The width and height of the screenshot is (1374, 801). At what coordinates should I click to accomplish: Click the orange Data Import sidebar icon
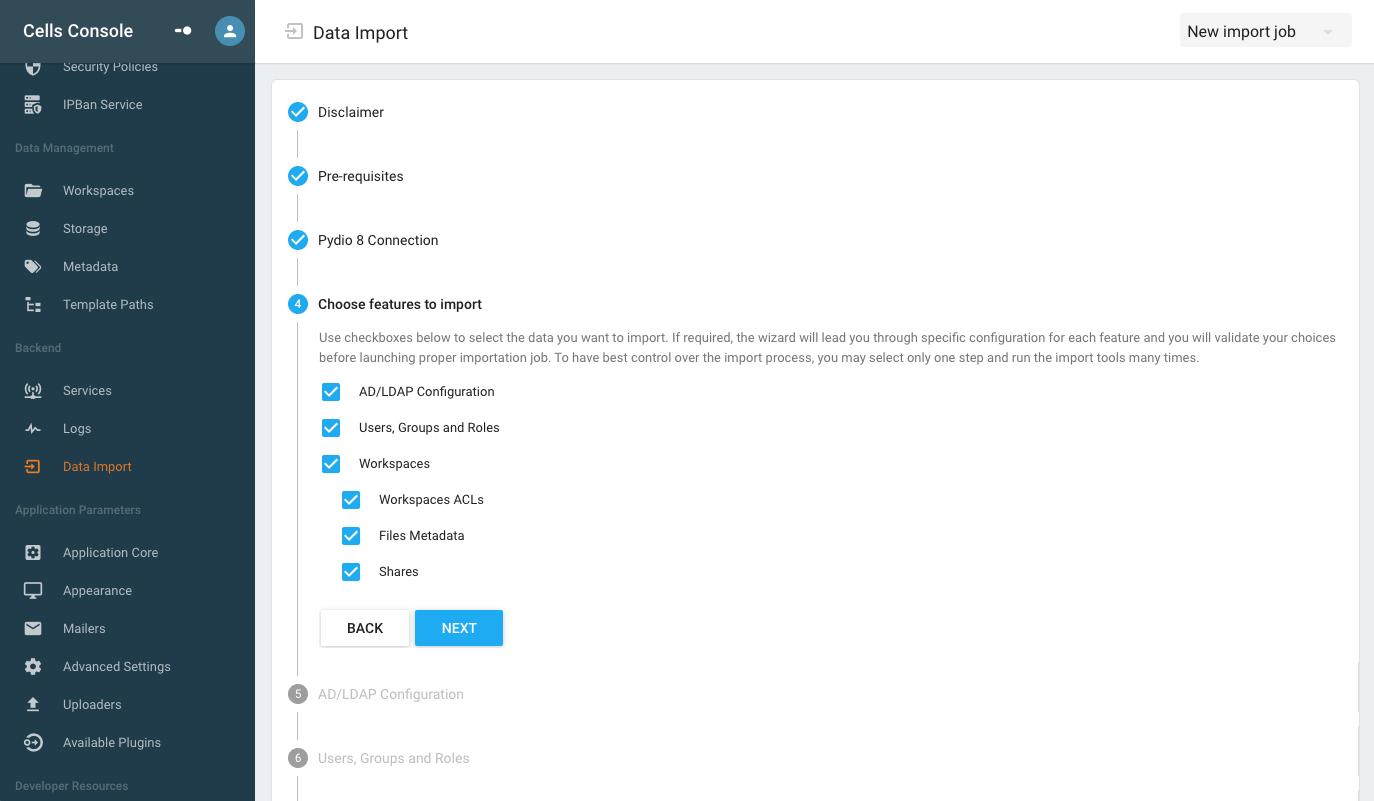(33, 467)
